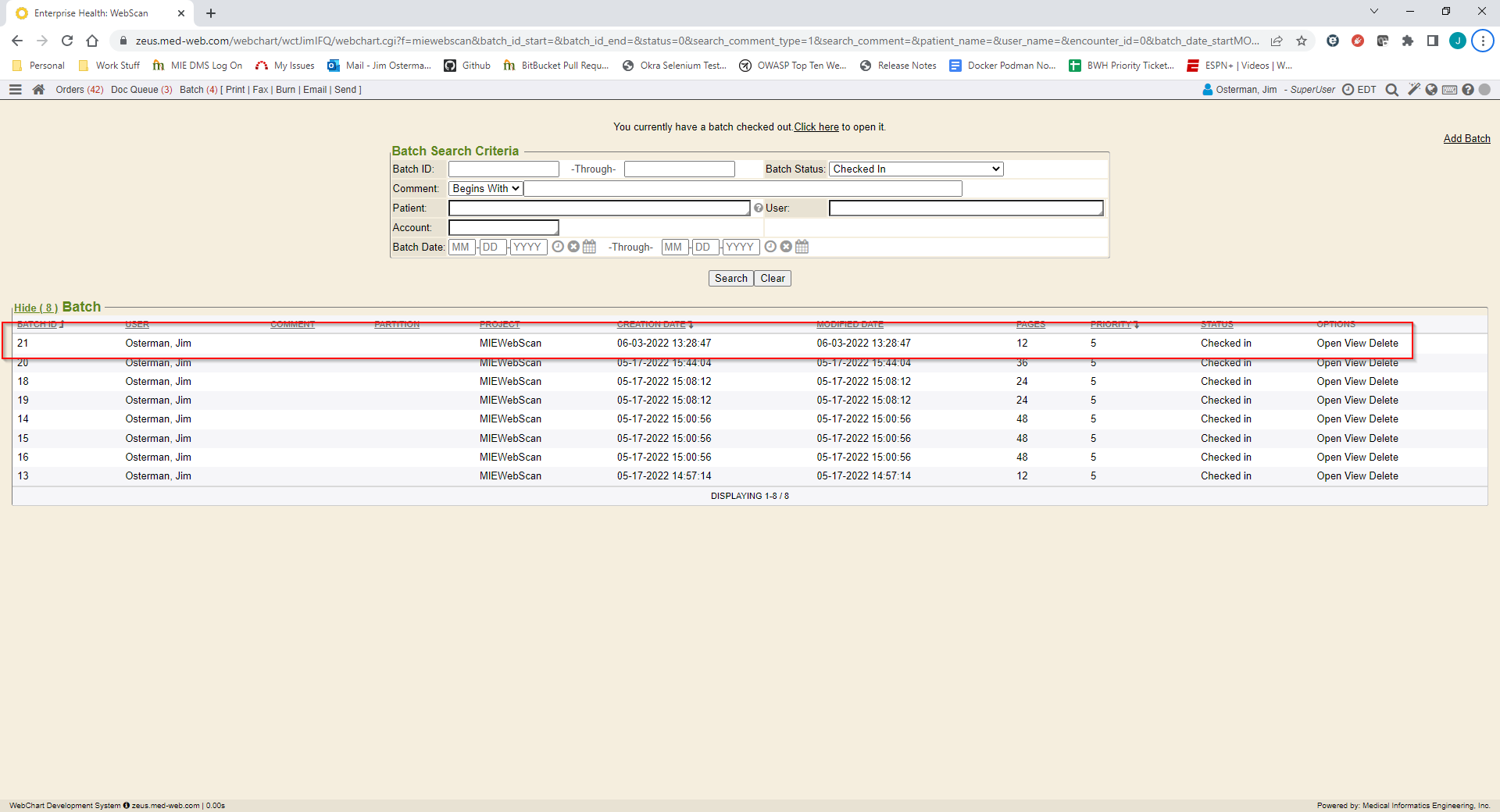Open the browser side panel icon
Viewport: 1500px width, 812px height.
click(x=1433, y=41)
